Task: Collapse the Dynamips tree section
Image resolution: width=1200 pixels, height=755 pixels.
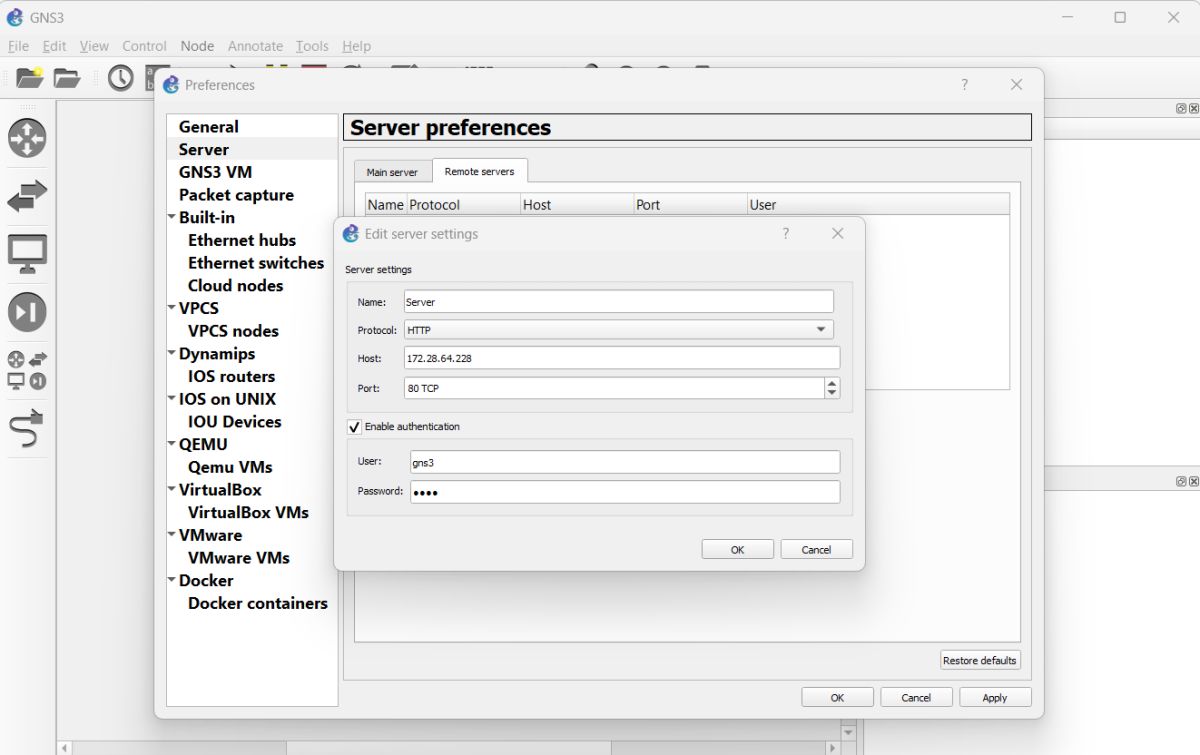Action: click(x=171, y=353)
